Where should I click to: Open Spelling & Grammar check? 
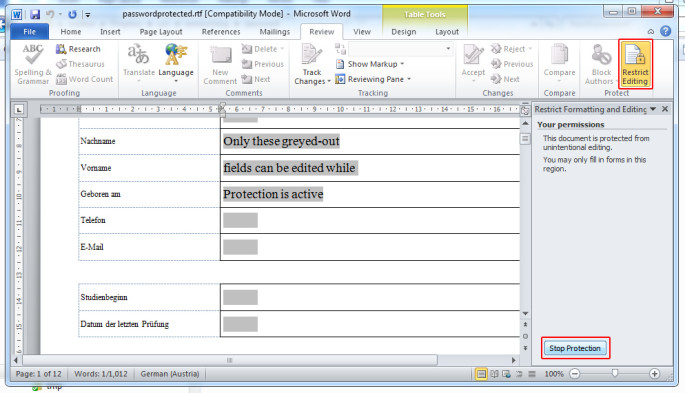click(32, 64)
